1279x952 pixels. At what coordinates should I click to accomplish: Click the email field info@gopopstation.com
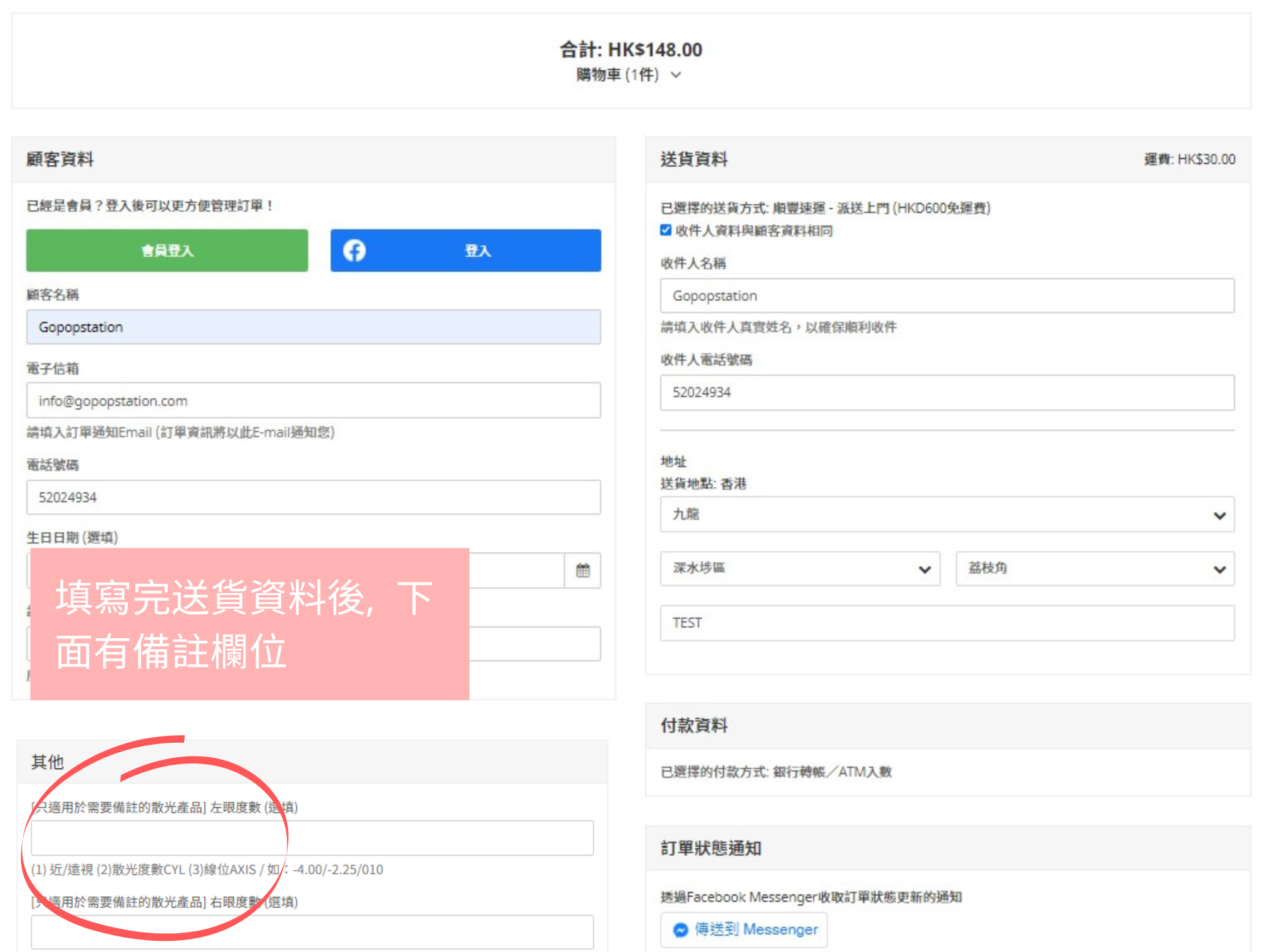pos(313,401)
